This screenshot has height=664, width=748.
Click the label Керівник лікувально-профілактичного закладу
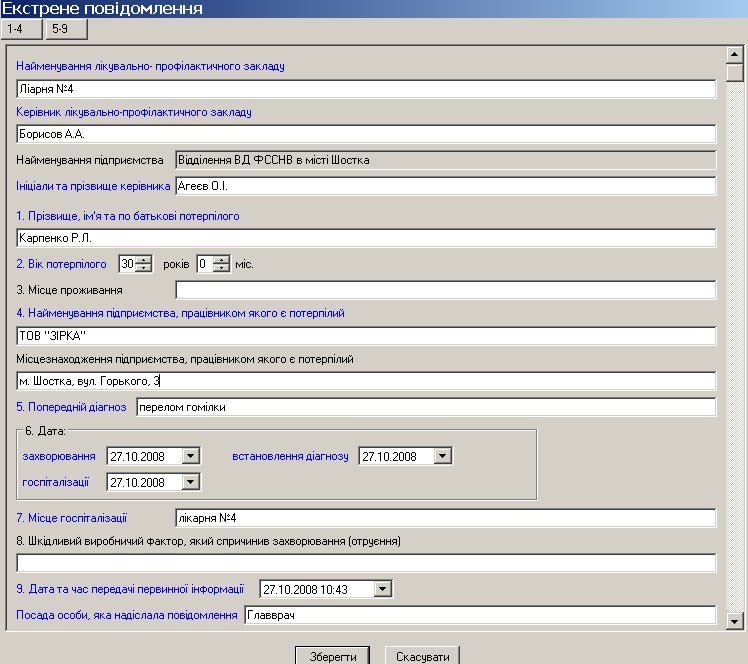point(134,112)
